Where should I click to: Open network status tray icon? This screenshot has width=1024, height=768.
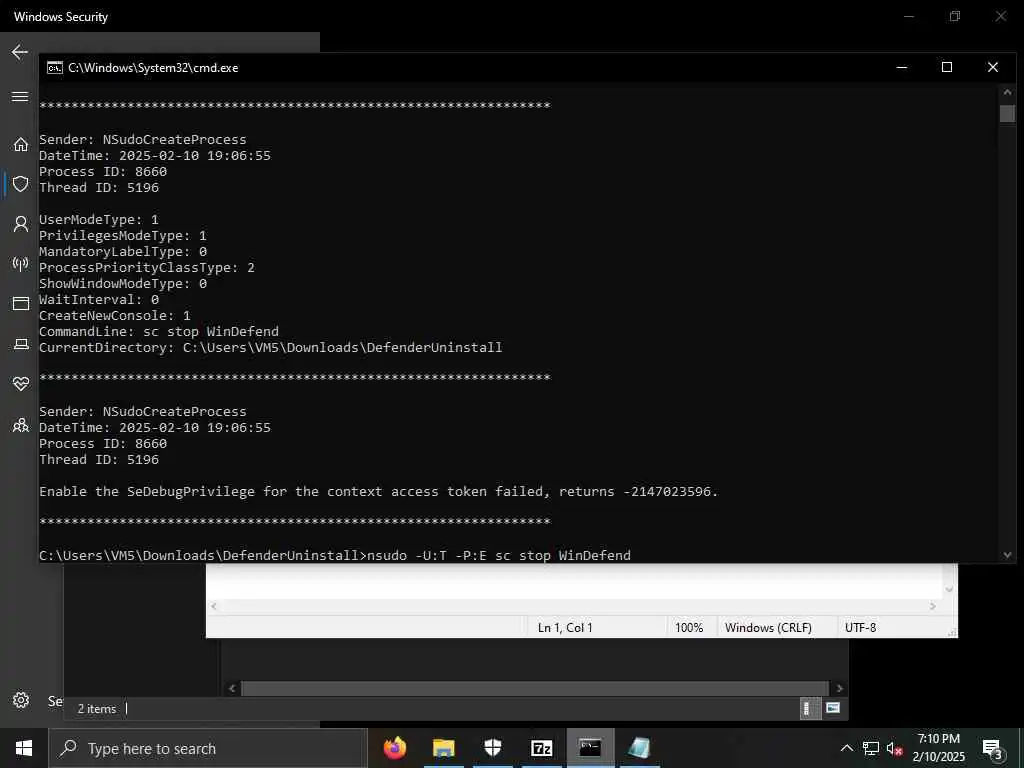coord(871,748)
